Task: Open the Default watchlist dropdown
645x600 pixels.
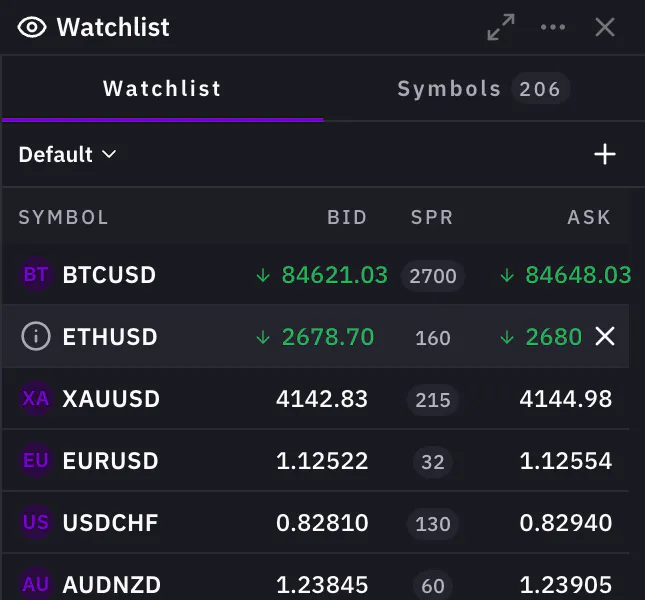Action: click(x=67, y=154)
